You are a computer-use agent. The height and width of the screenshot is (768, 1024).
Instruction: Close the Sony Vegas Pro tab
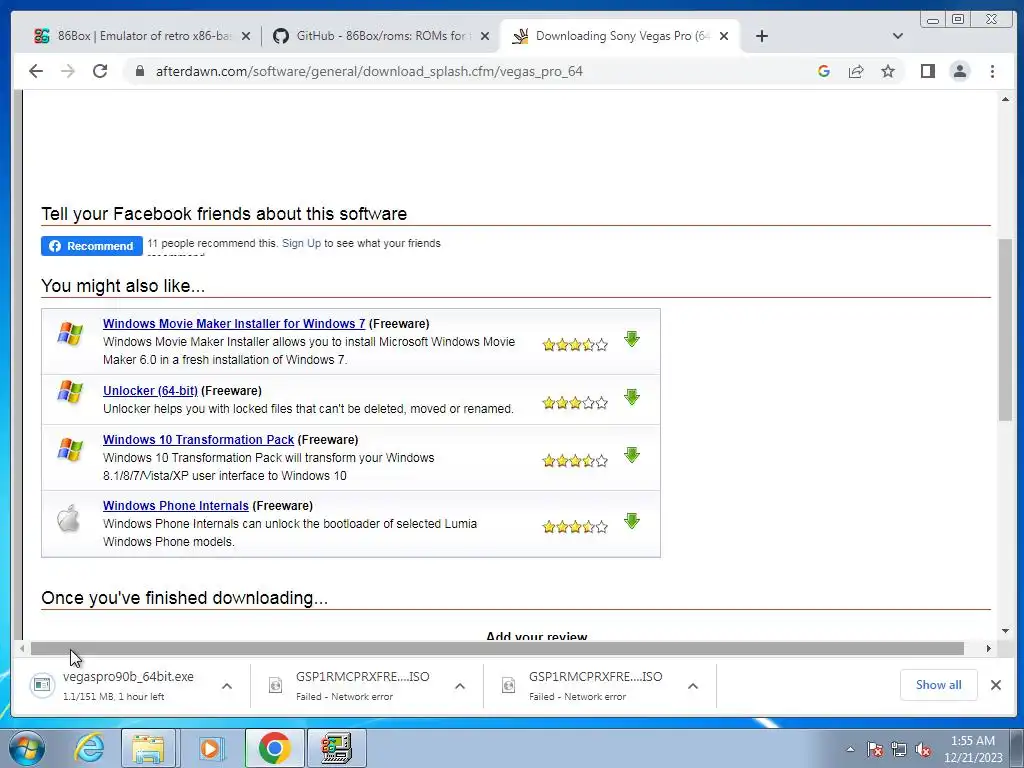(724, 36)
